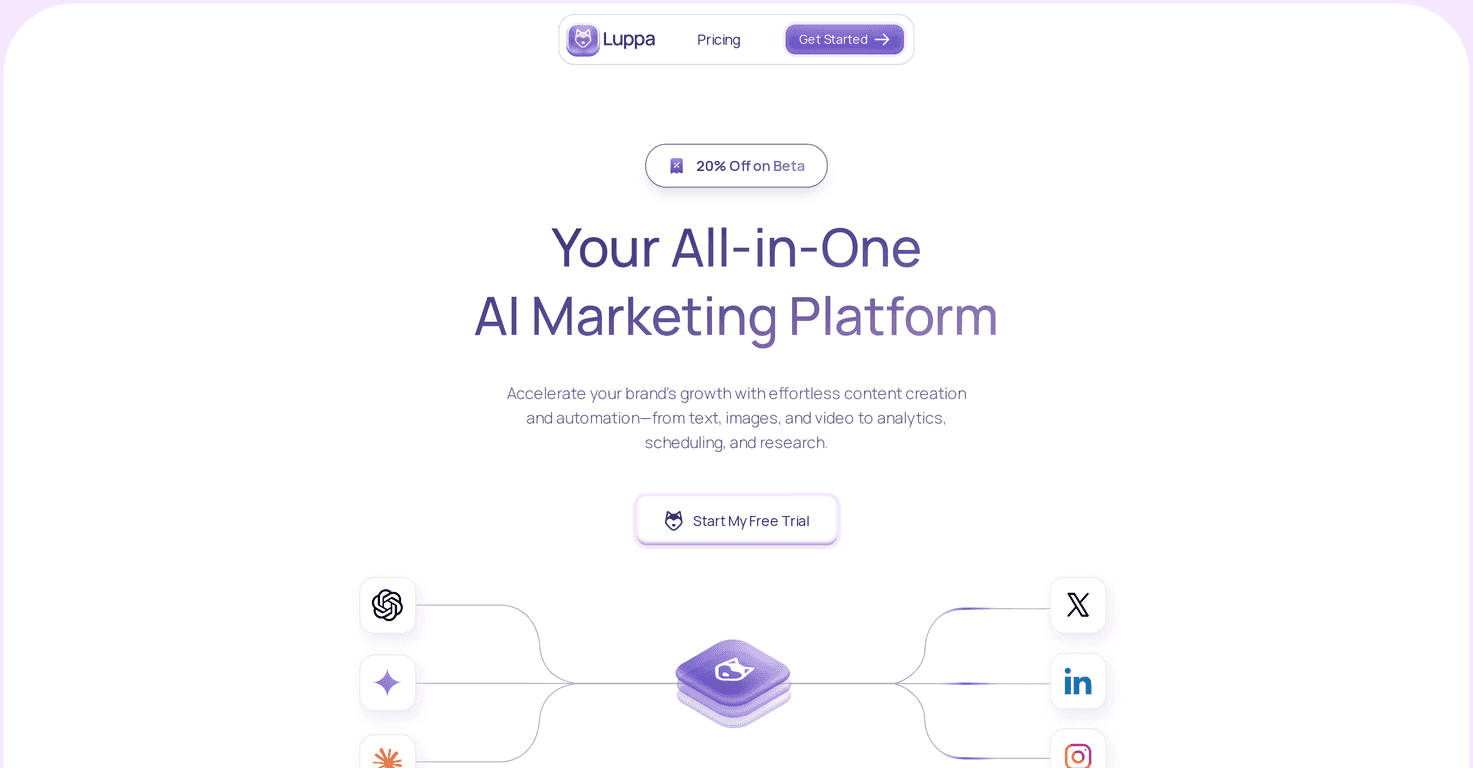Screen dimensions: 1473x768
Task: Click the headline text Your All-in-One
Action: tap(736, 248)
